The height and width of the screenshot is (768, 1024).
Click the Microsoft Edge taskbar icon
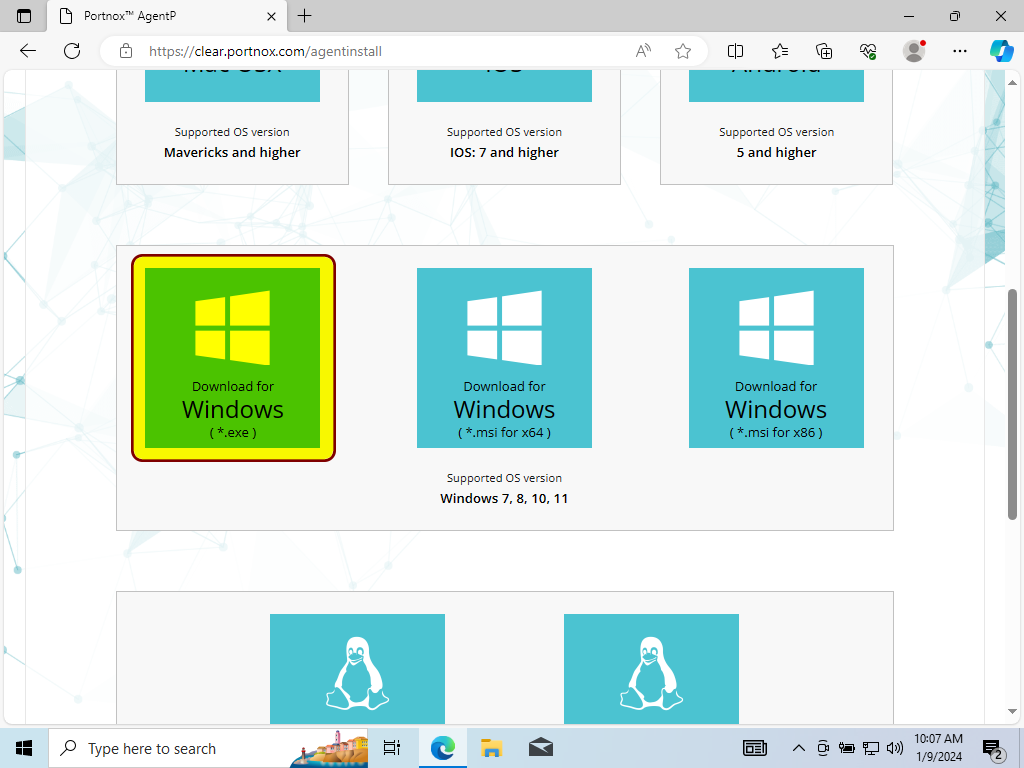click(442, 748)
